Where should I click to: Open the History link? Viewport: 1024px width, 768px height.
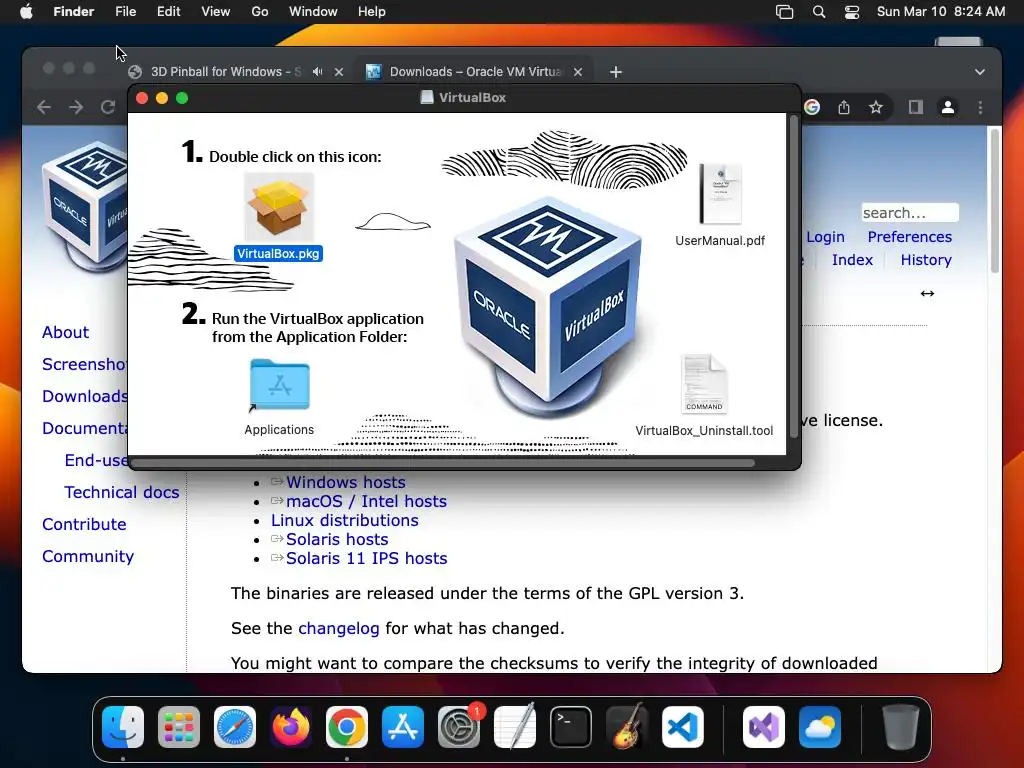926,260
